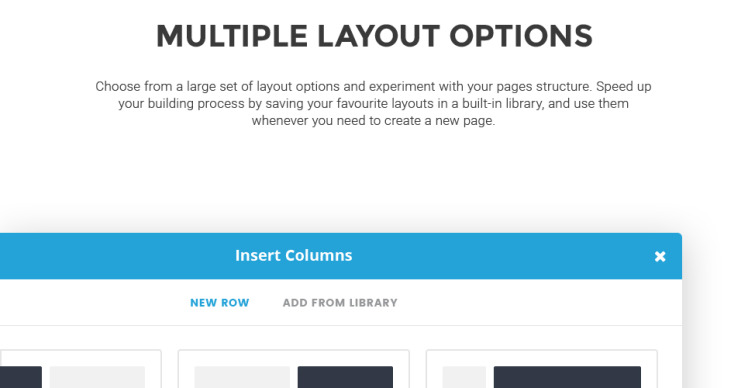The height and width of the screenshot is (388, 748).
Task: Open the ADD FROM LIBRARY tab
Action: click(x=340, y=303)
